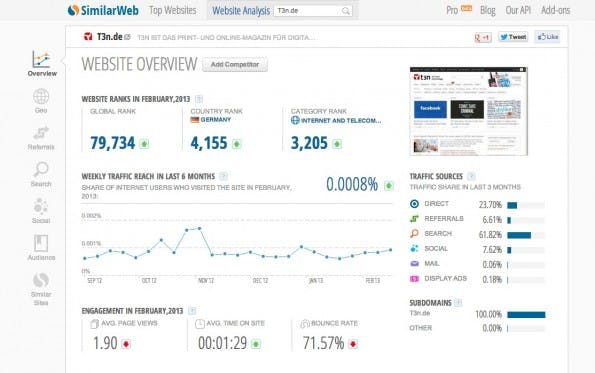Image resolution: width=595 pixels, height=373 pixels.
Task: Open the Add-ons link
Action: pyautogui.click(x=556, y=10)
